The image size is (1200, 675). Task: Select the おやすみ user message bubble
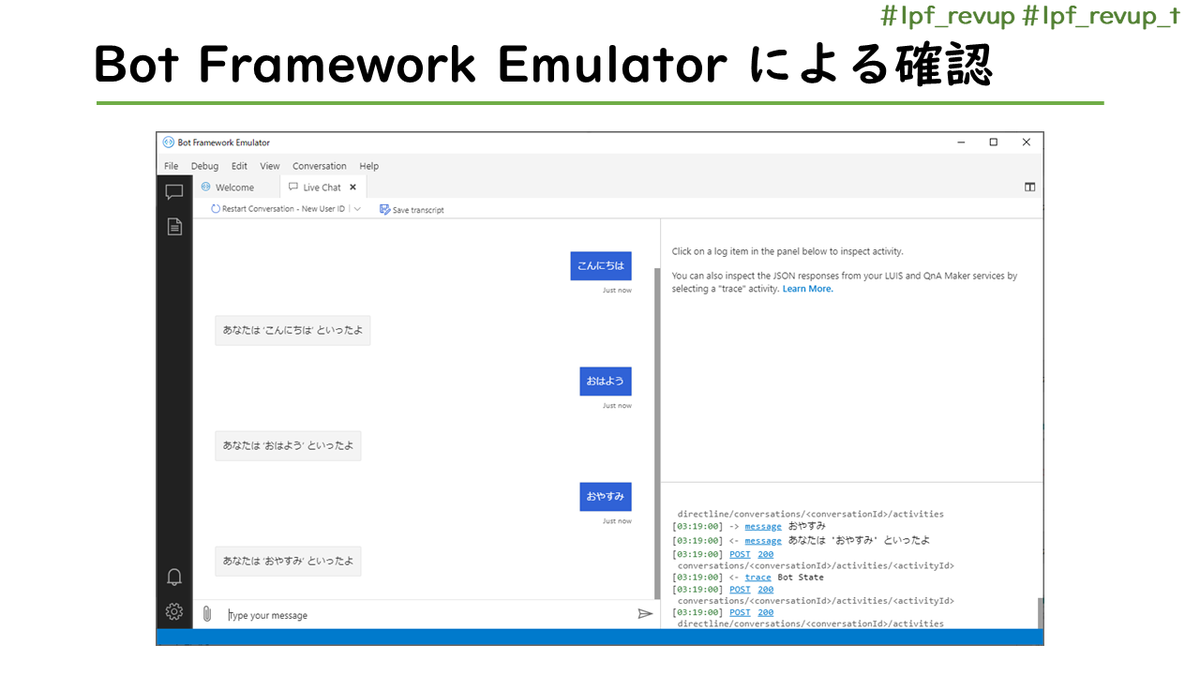[x=606, y=496]
